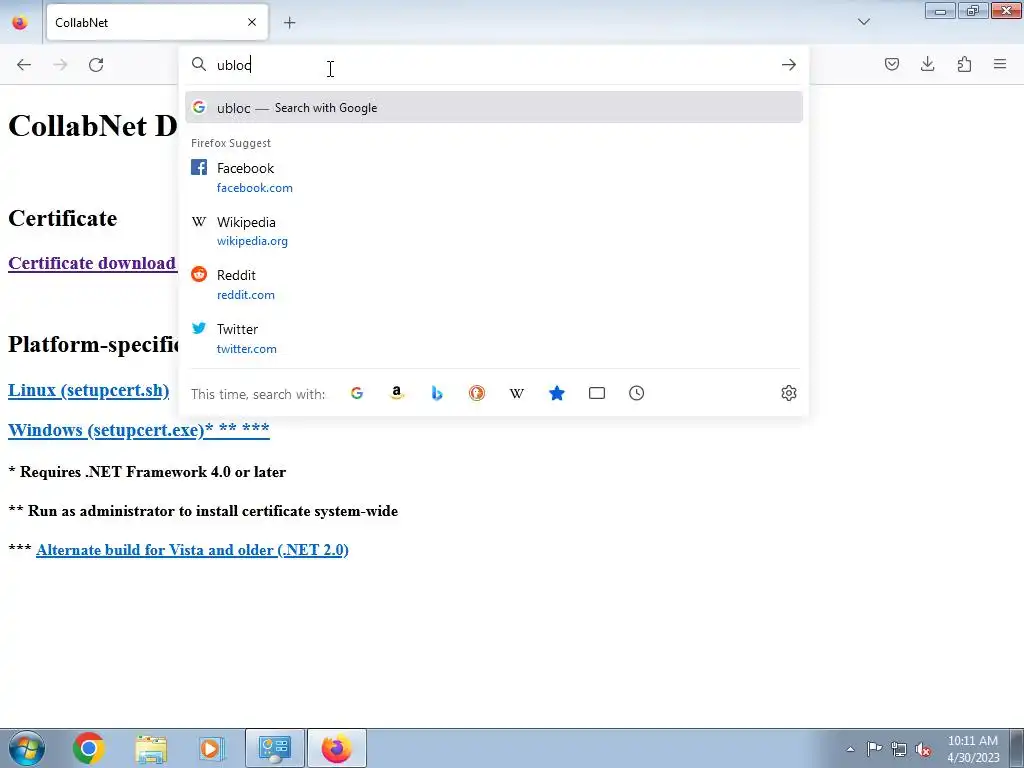Click the address bar text field
Viewport: 1024px width, 768px height.
click(x=493, y=65)
